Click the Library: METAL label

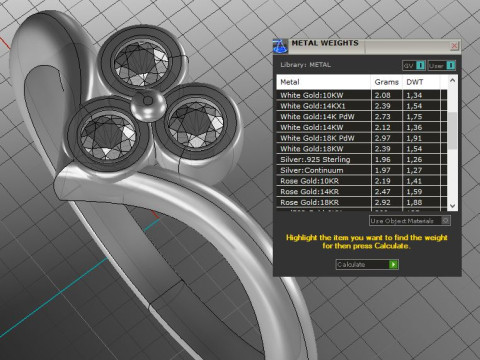coord(305,65)
